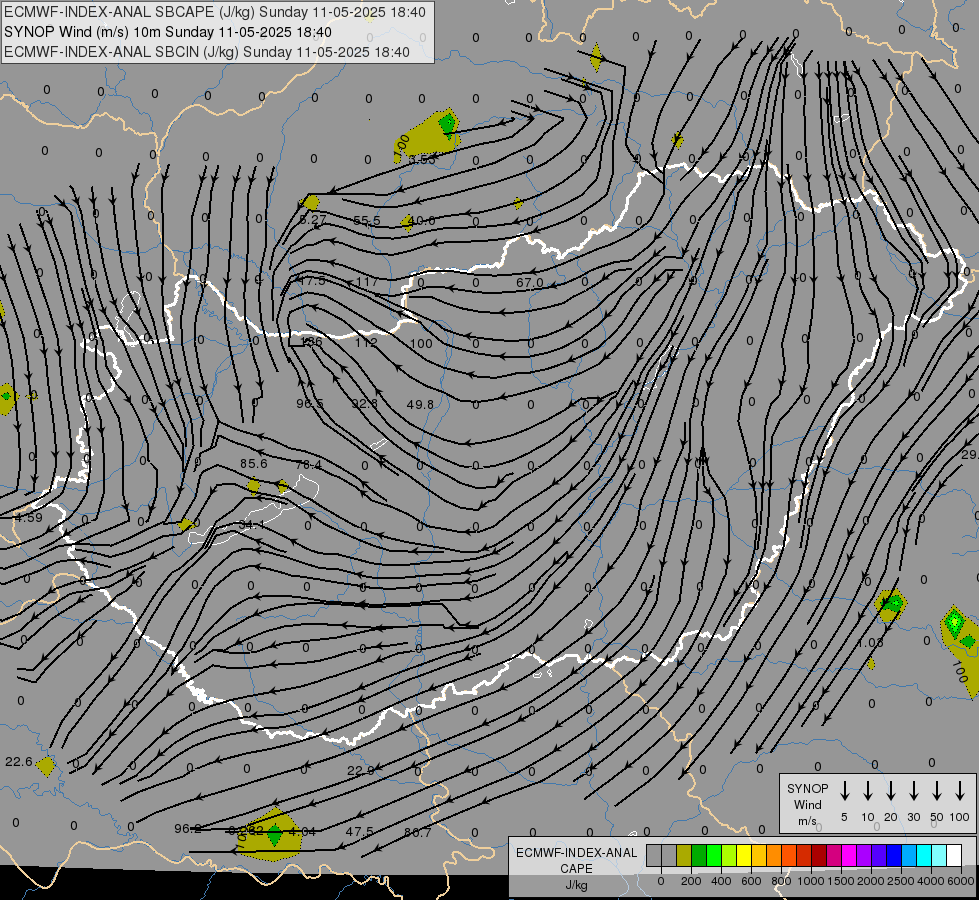Viewport: 979px width, 900px height.
Task: Click the 2000 tick on CAPE scale
Action: coord(870,881)
